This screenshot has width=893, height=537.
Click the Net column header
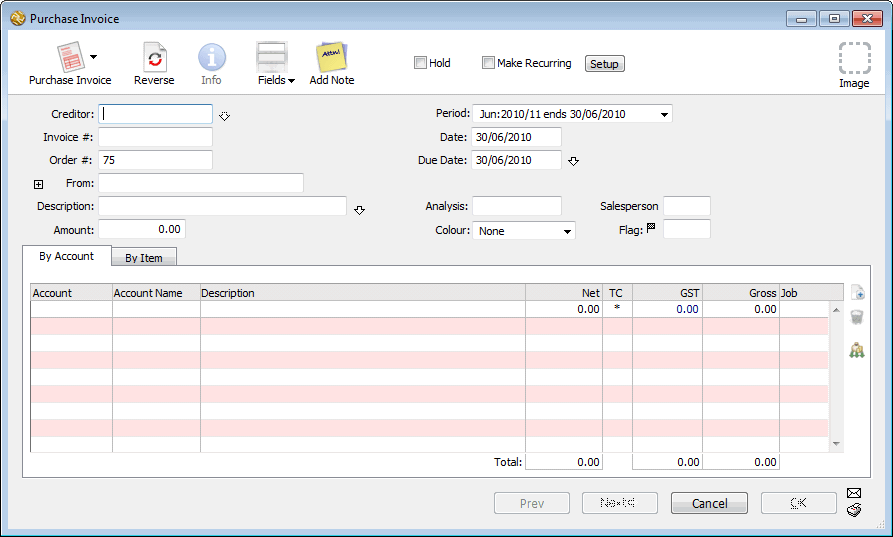tap(564, 293)
